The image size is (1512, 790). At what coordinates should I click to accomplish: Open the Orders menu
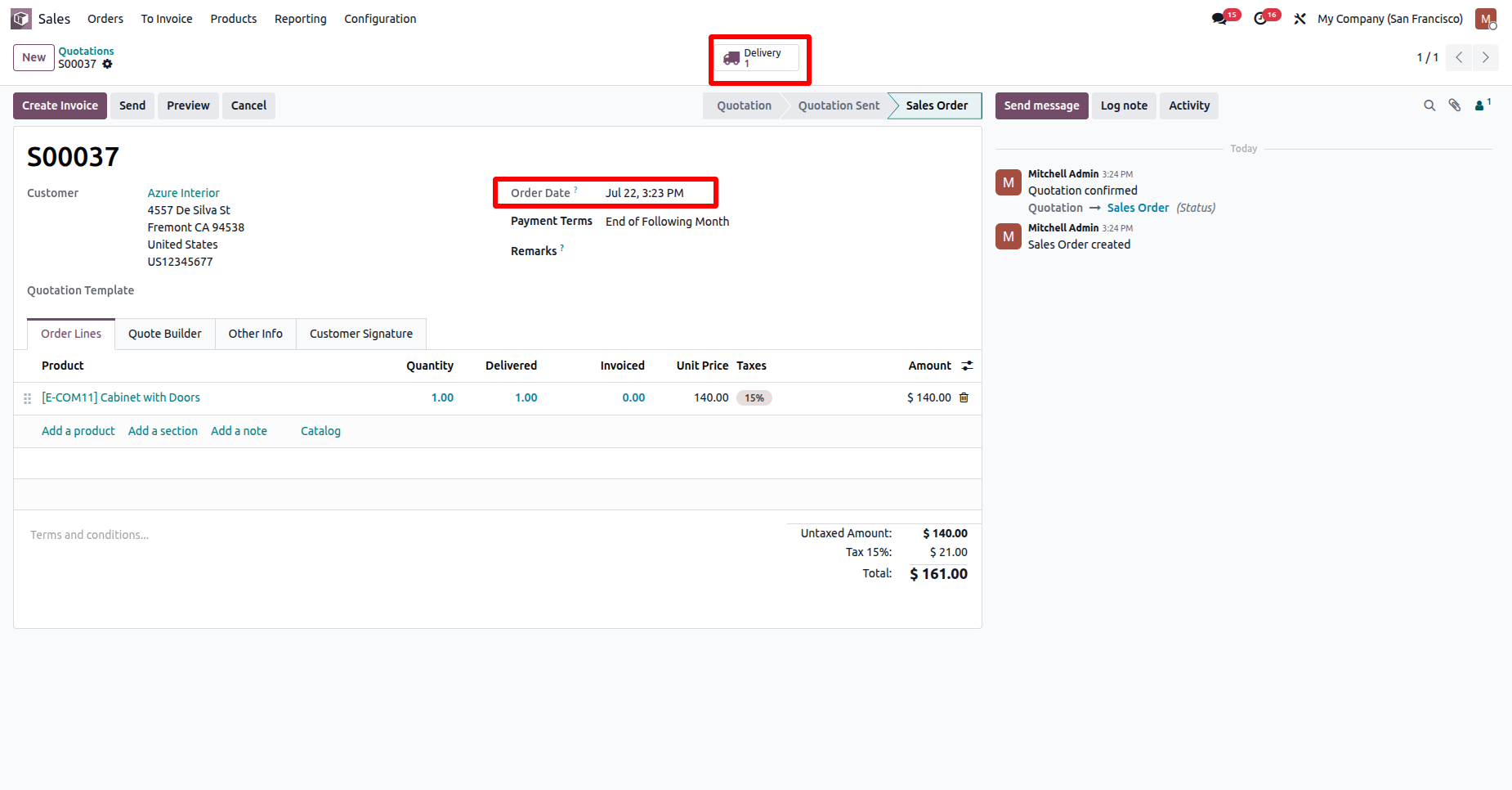tap(105, 18)
